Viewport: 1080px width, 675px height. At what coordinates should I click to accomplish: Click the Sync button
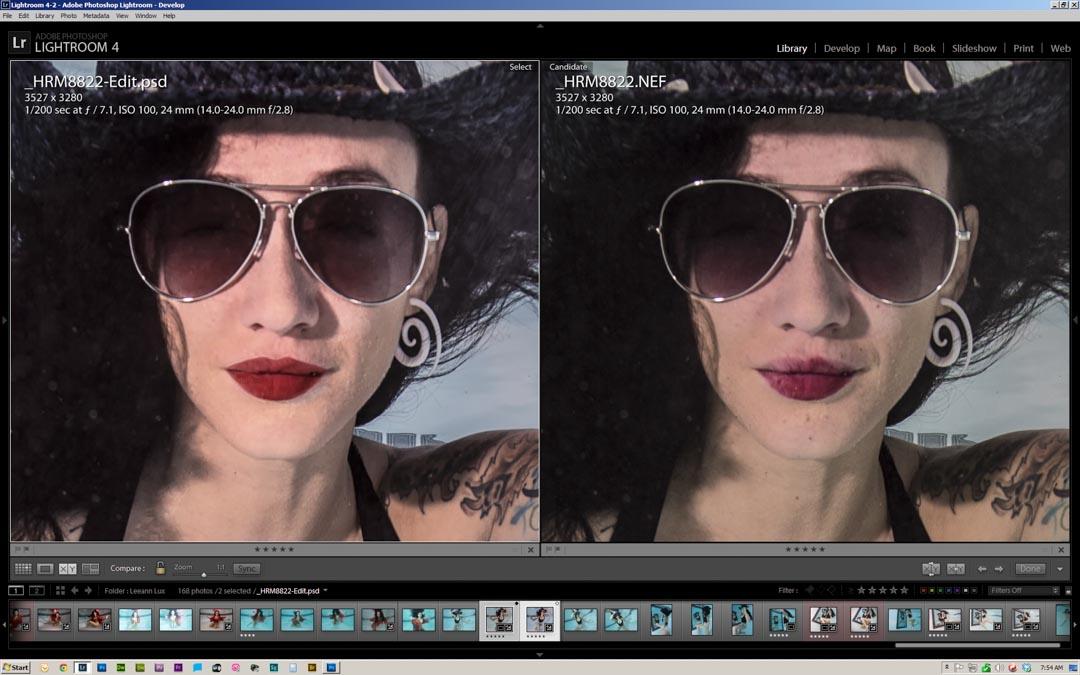(246, 568)
